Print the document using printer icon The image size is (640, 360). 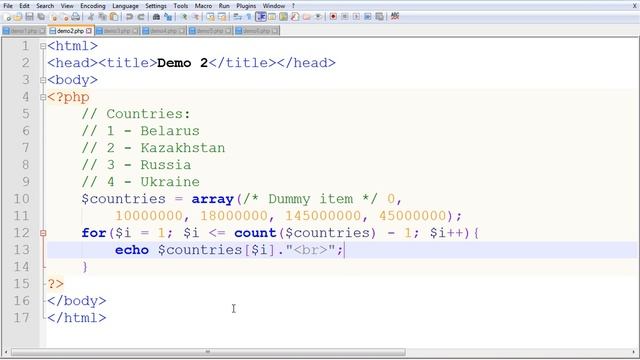coord(76,17)
